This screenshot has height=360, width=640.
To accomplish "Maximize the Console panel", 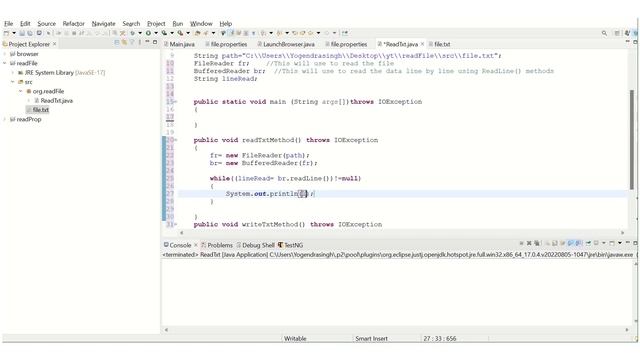I will (x=635, y=243).
